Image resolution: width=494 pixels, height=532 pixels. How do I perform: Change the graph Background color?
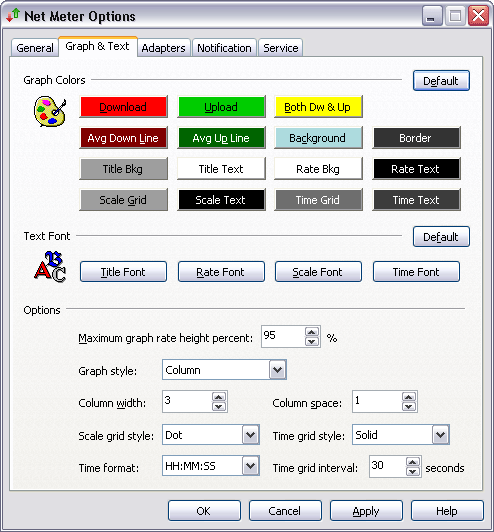(x=318, y=138)
